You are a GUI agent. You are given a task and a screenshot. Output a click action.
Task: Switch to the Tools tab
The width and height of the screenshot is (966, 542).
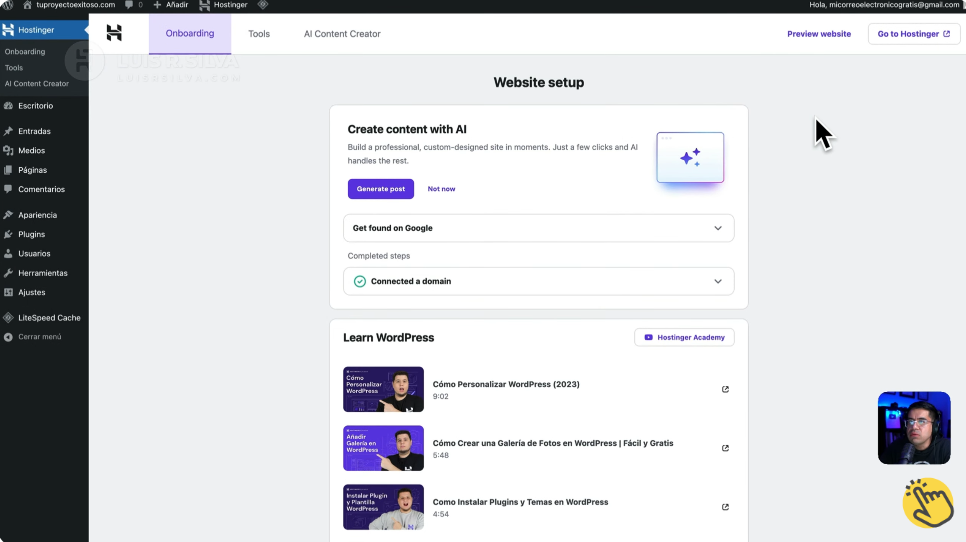coord(259,34)
